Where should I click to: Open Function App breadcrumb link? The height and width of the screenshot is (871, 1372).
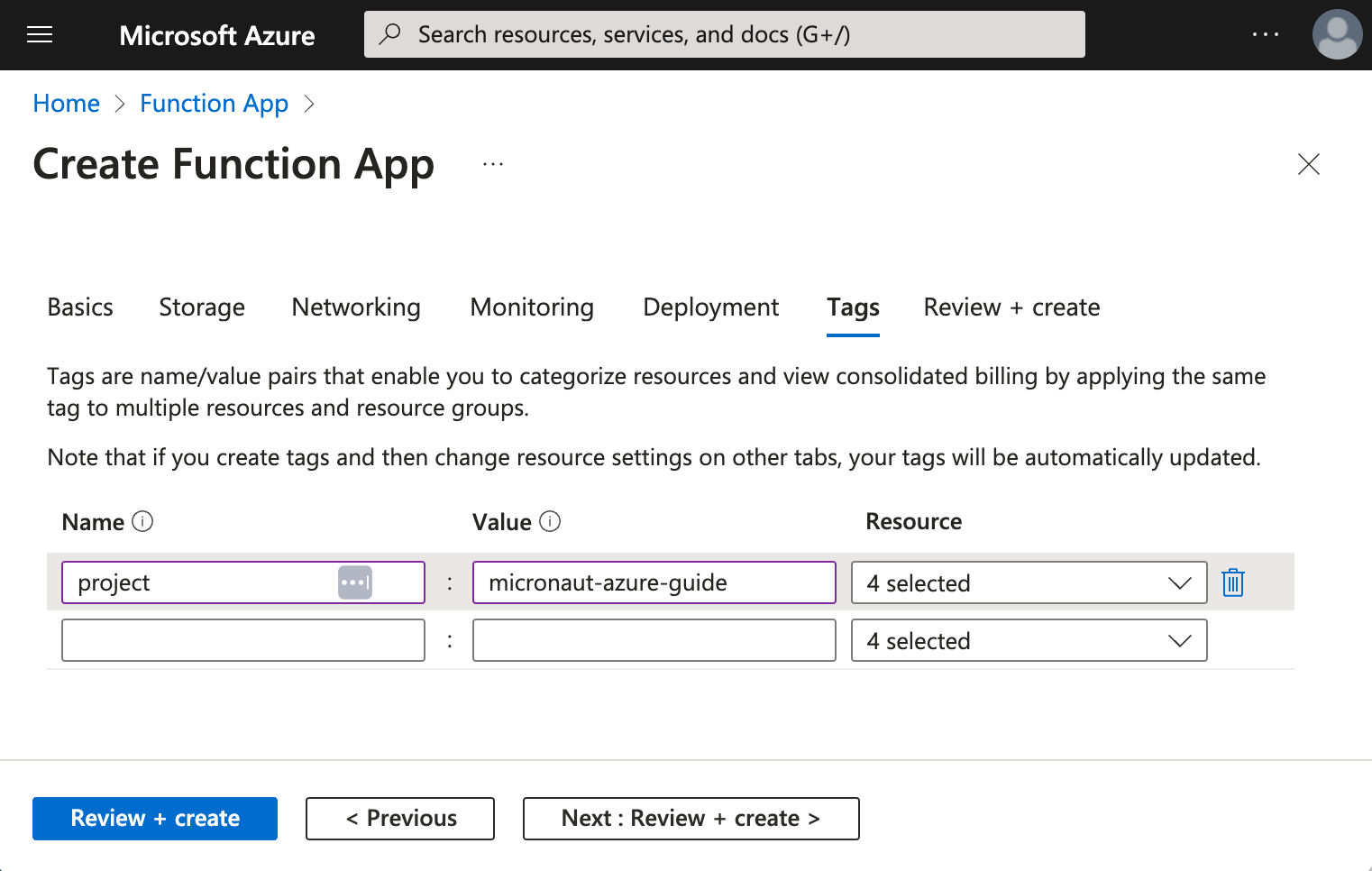coord(214,104)
